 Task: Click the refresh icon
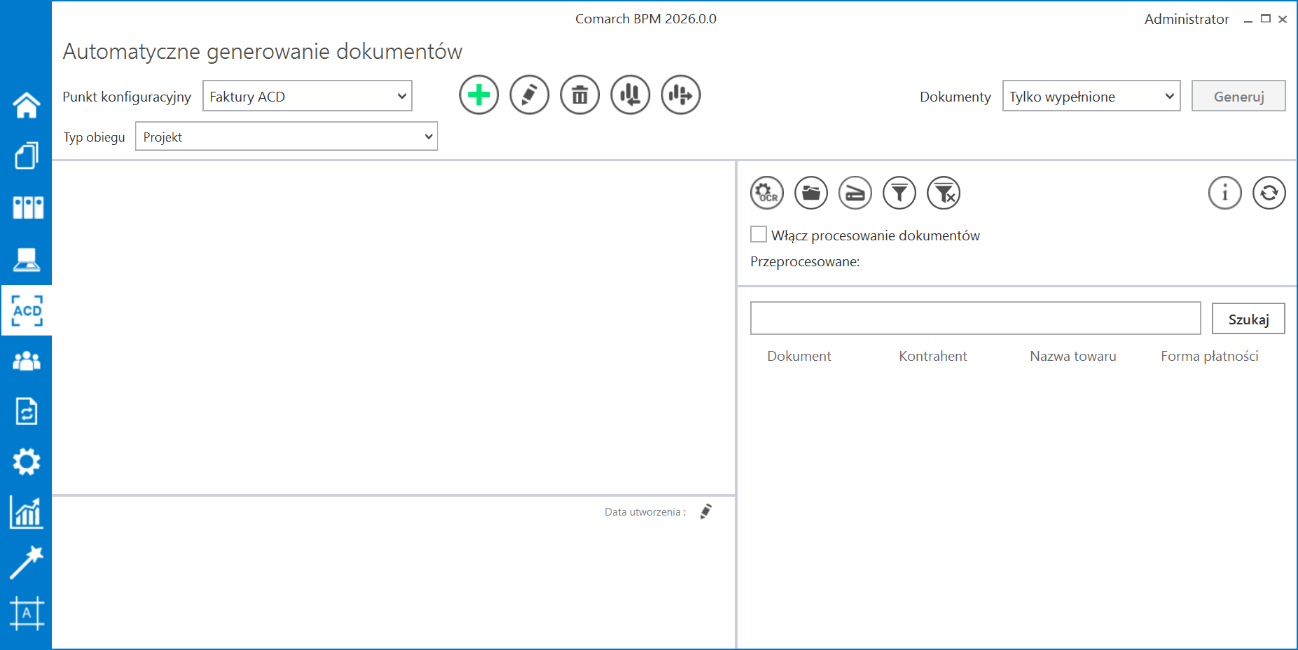(x=1268, y=193)
